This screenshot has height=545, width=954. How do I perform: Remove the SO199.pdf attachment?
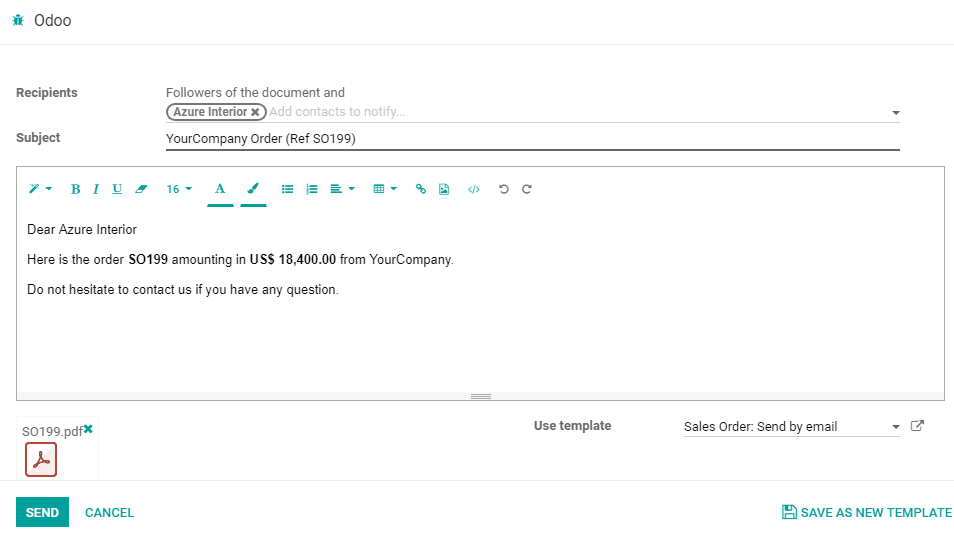tap(88, 429)
